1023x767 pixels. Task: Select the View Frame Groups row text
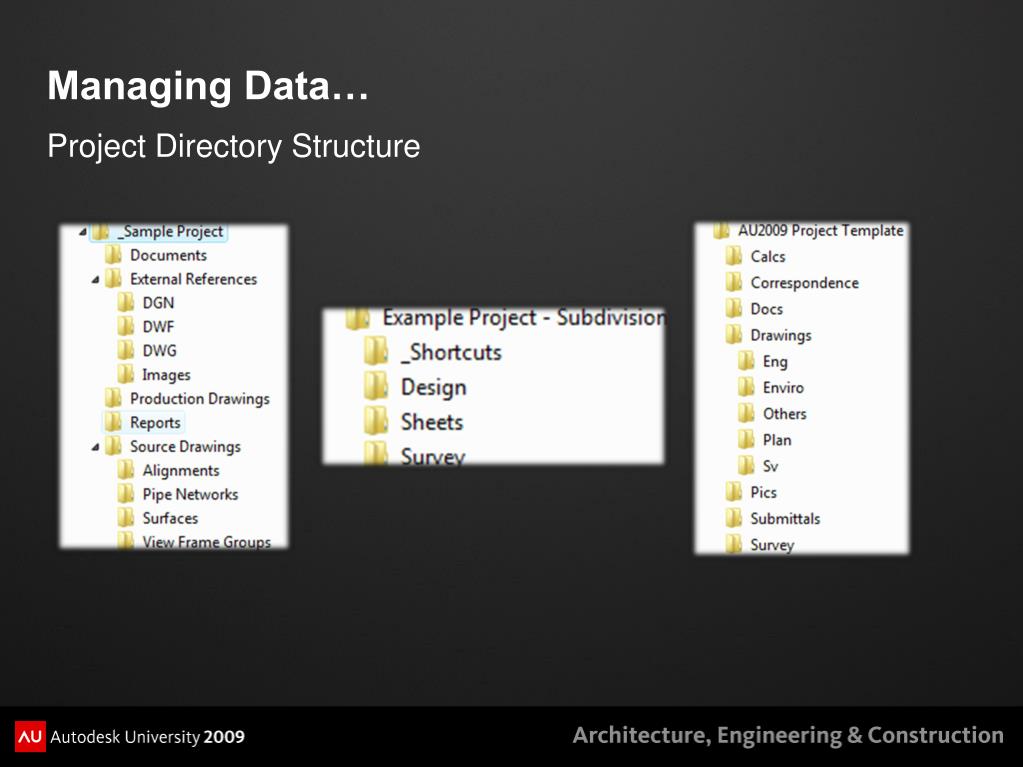[206, 542]
